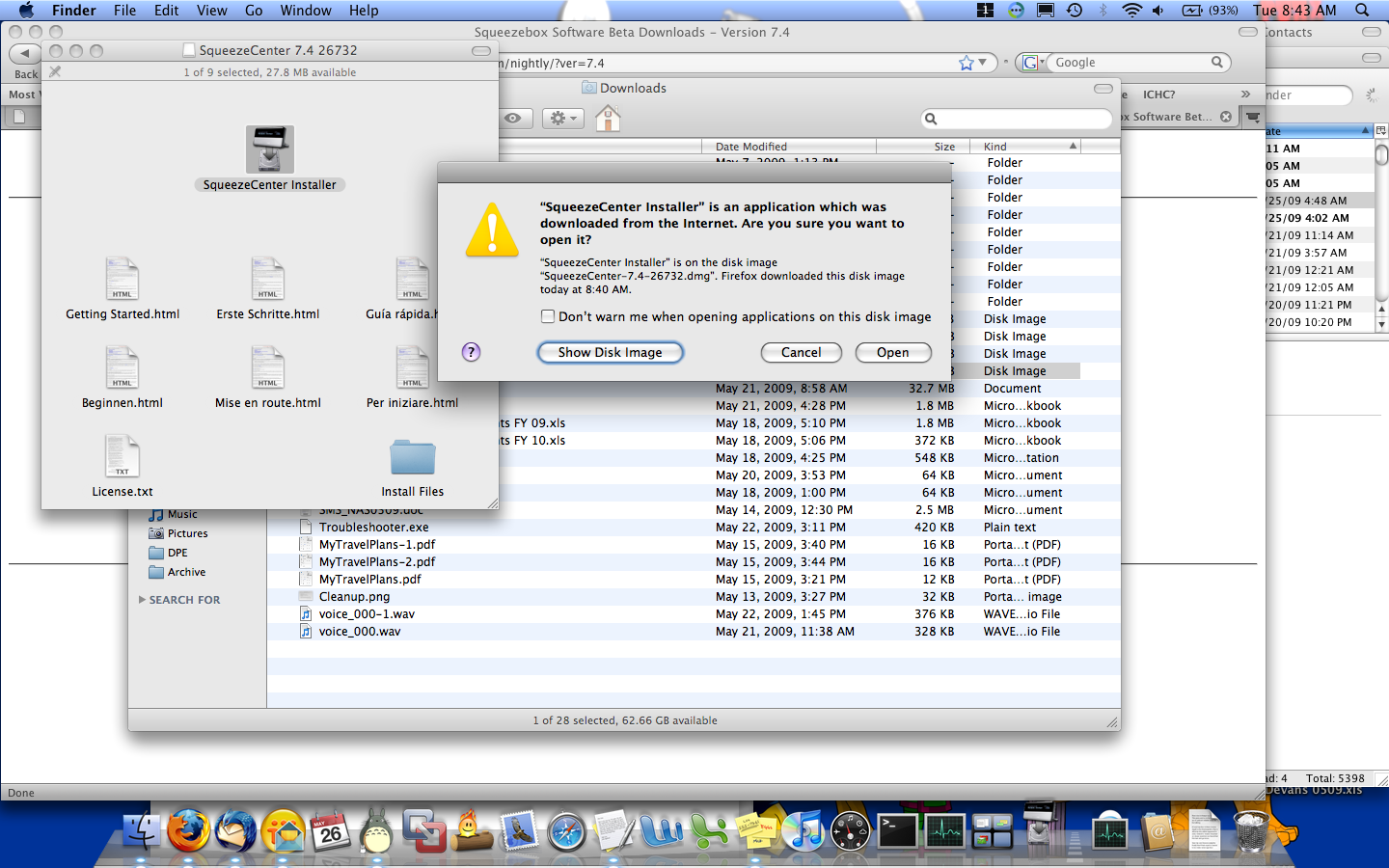Open the Go menu in menu bar
The width and height of the screenshot is (1389, 868).
pos(254,11)
